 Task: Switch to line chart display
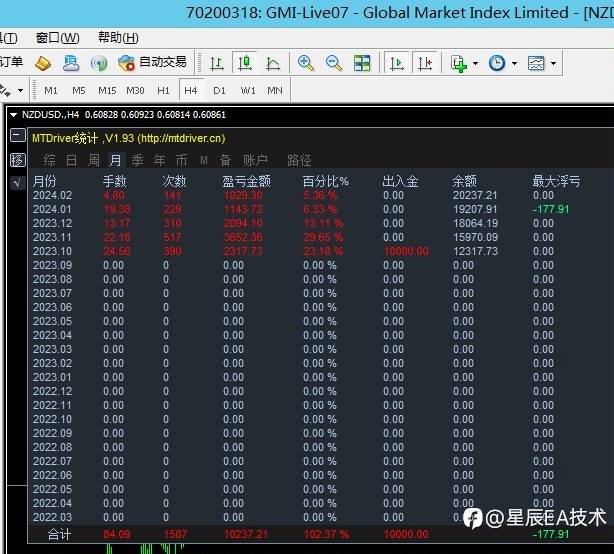pyautogui.click(x=273, y=63)
